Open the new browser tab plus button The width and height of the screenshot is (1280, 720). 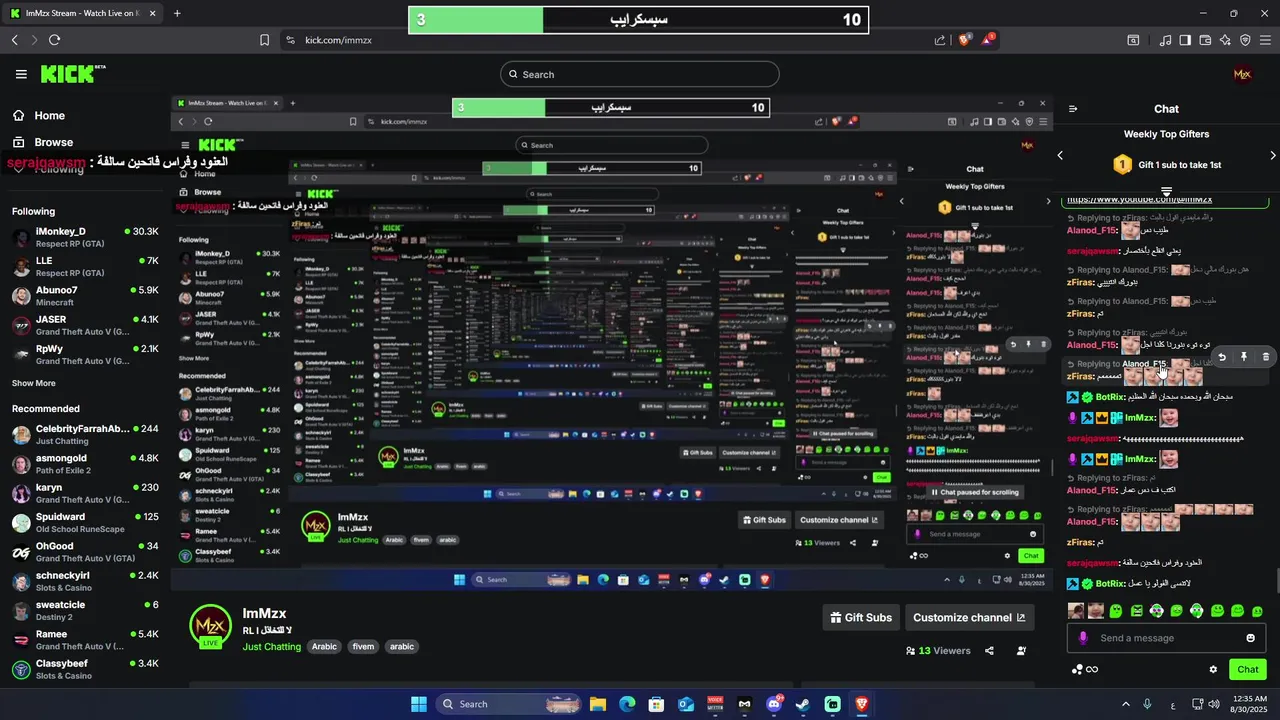pos(177,13)
